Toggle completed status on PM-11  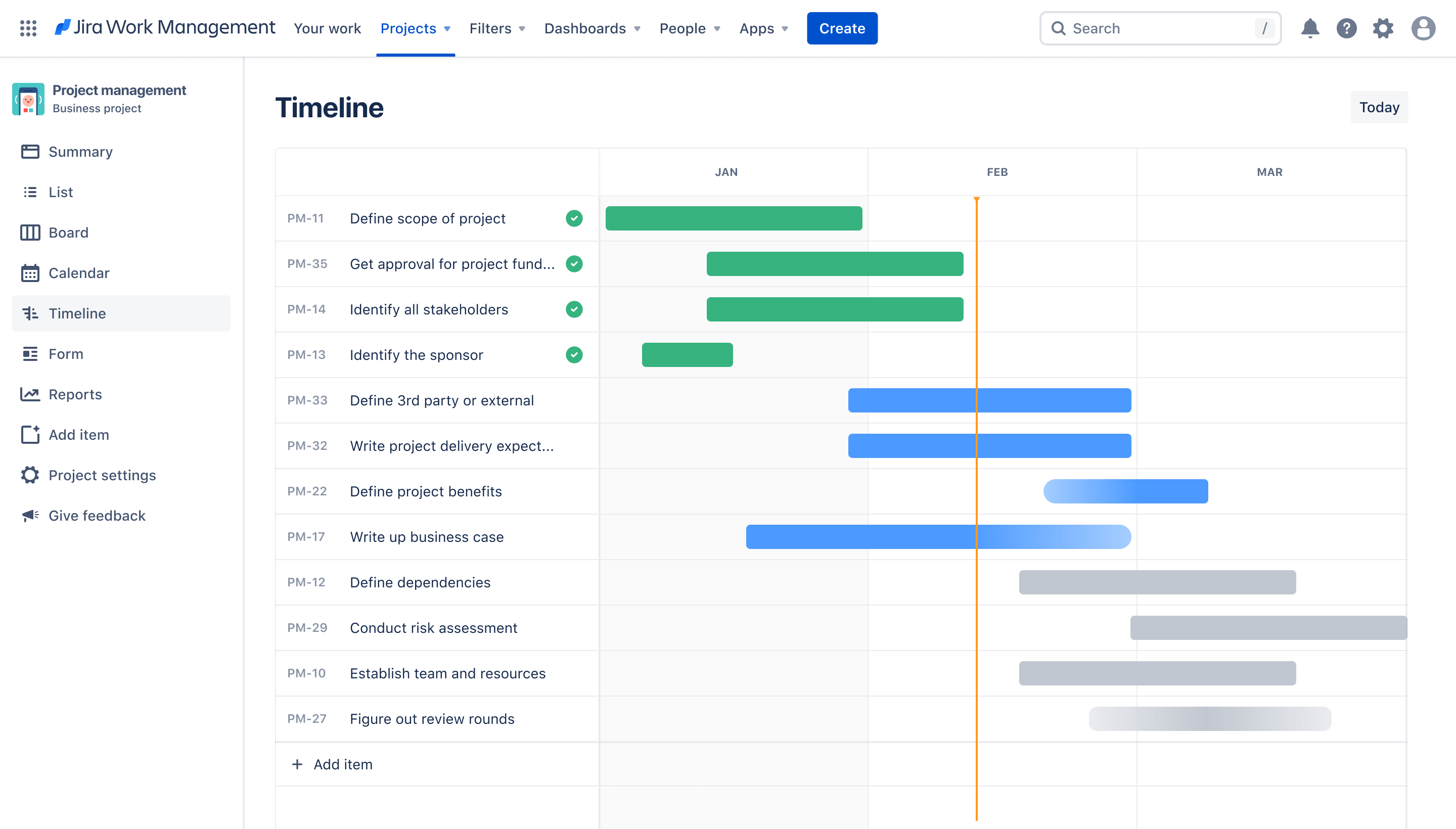coord(573,218)
